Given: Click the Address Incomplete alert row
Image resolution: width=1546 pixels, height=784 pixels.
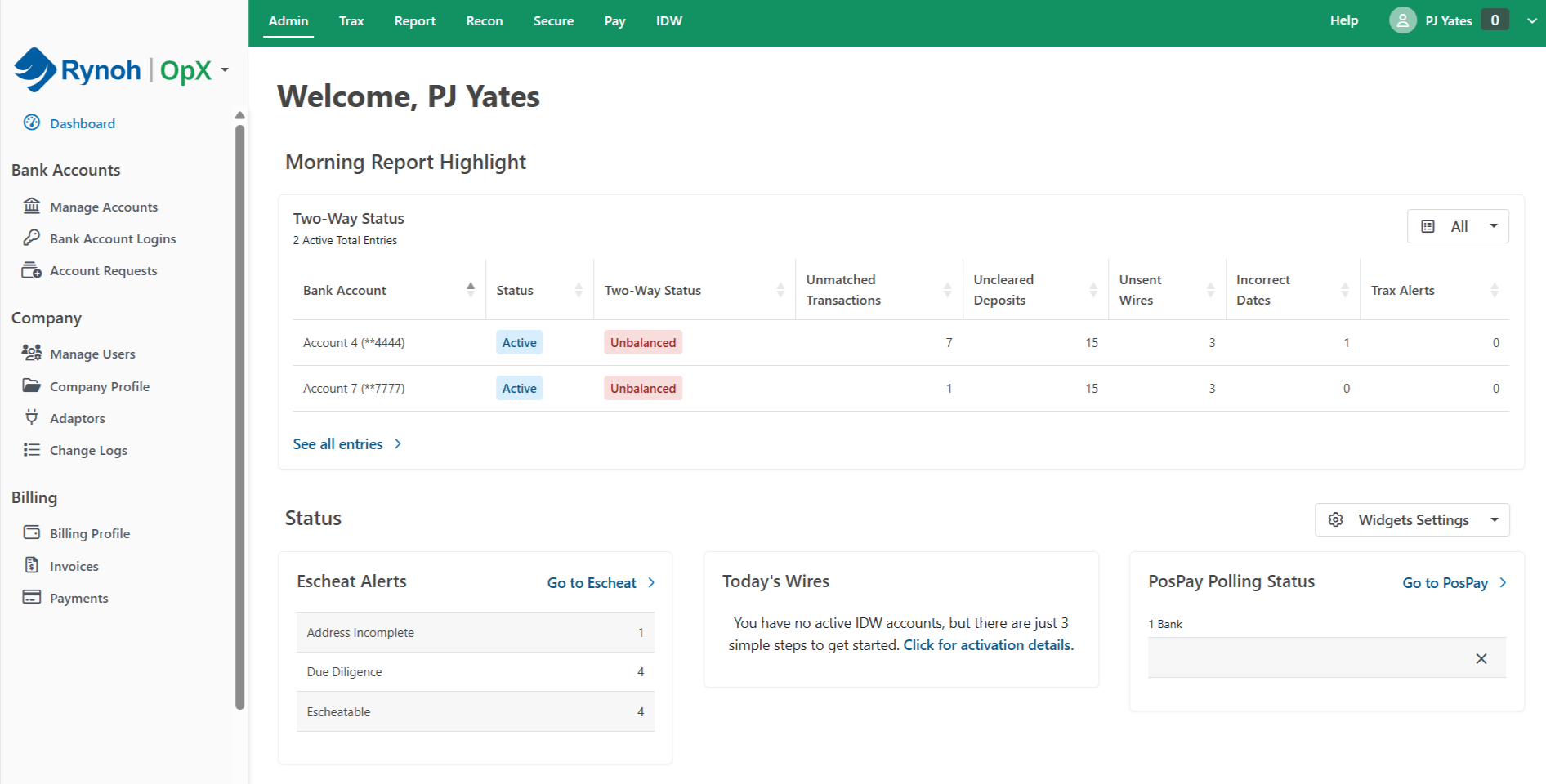Looking at the screenshot, I should [x=476, y=632].
